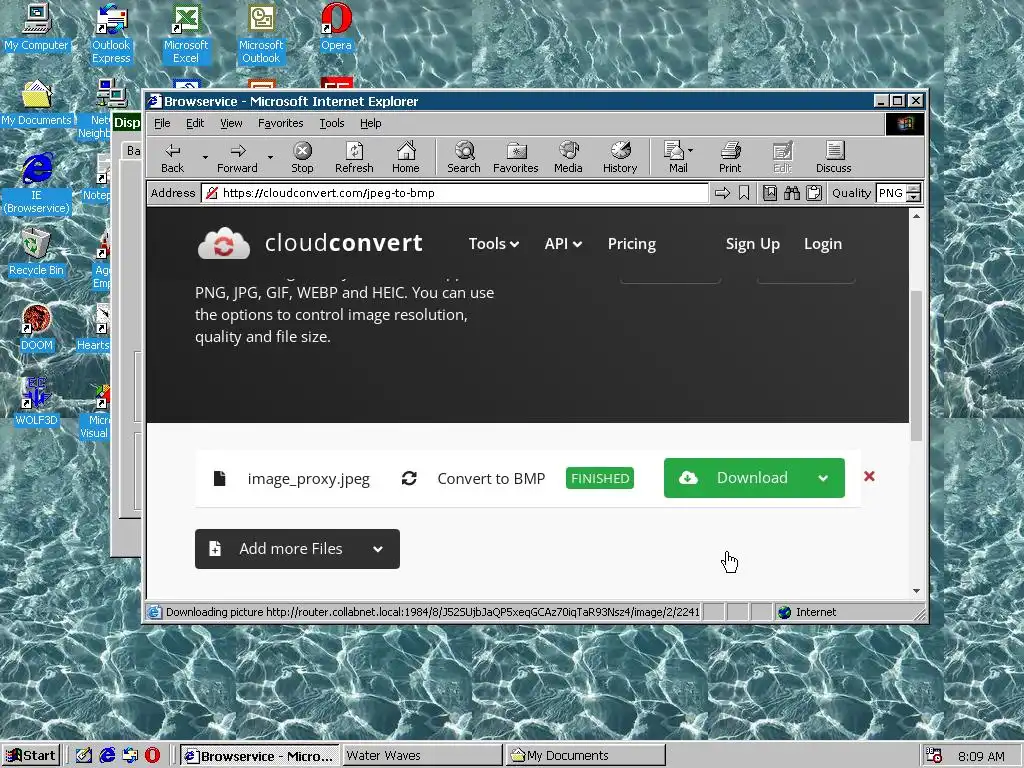The height and width of the screenshot is (768, 1024).
Task: Expand the API dropdown on cloudconvert
Action: click(563, 244)
